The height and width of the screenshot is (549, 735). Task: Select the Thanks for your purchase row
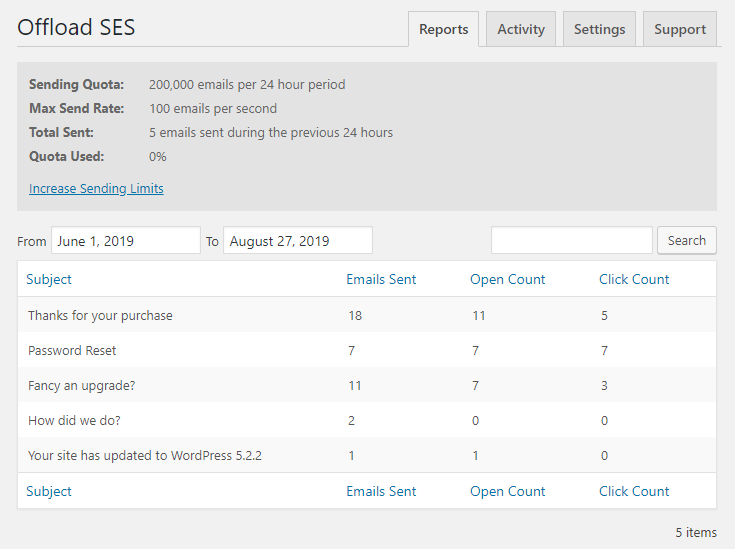pos(367,315)
